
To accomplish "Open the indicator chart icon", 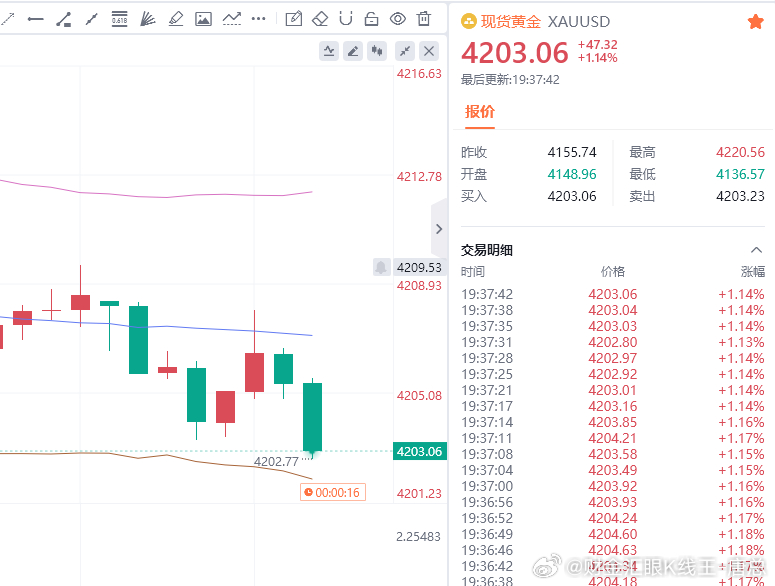I will coord(329,51).
